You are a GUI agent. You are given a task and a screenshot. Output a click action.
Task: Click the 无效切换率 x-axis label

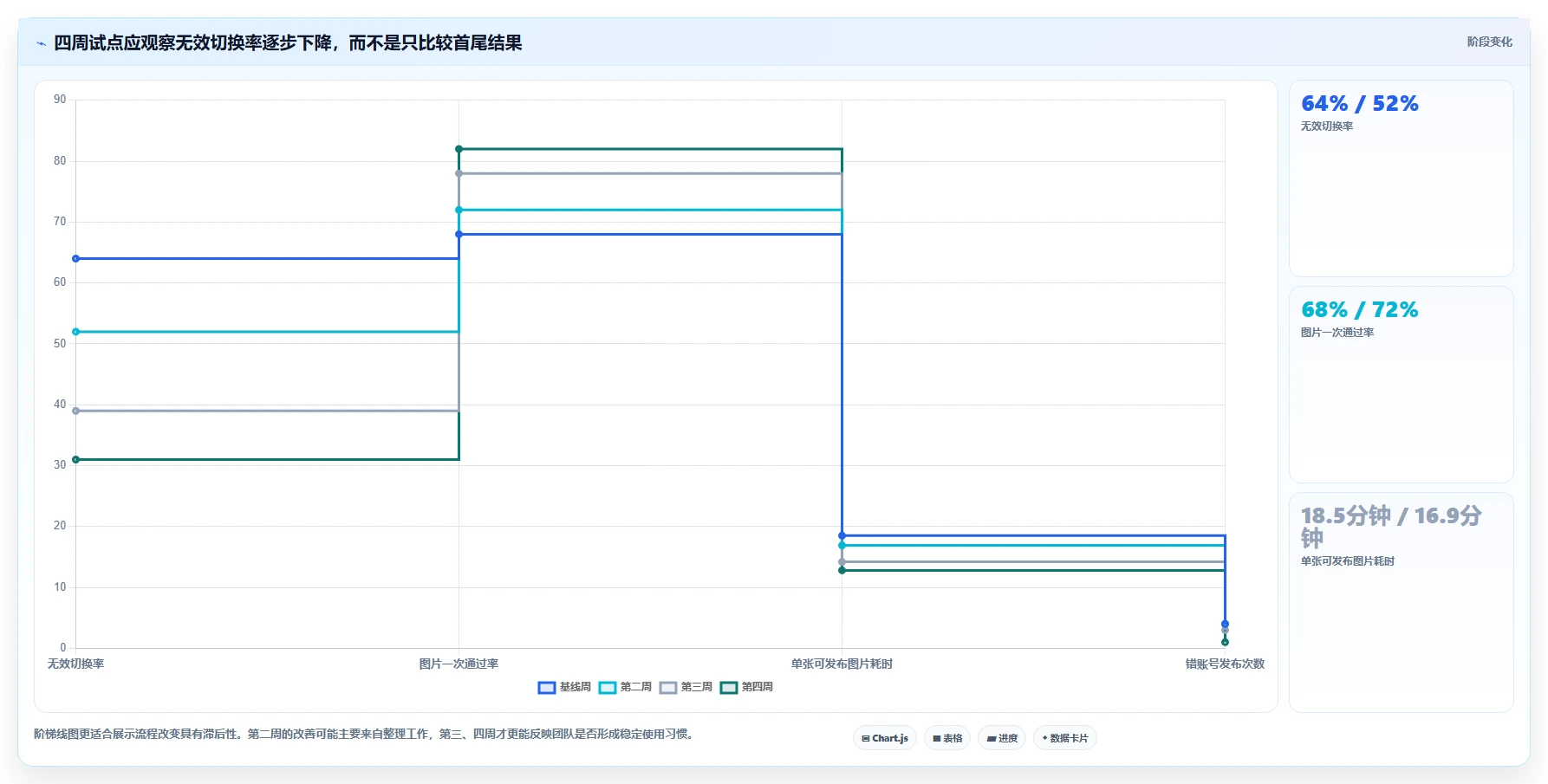tap(75, 664)
